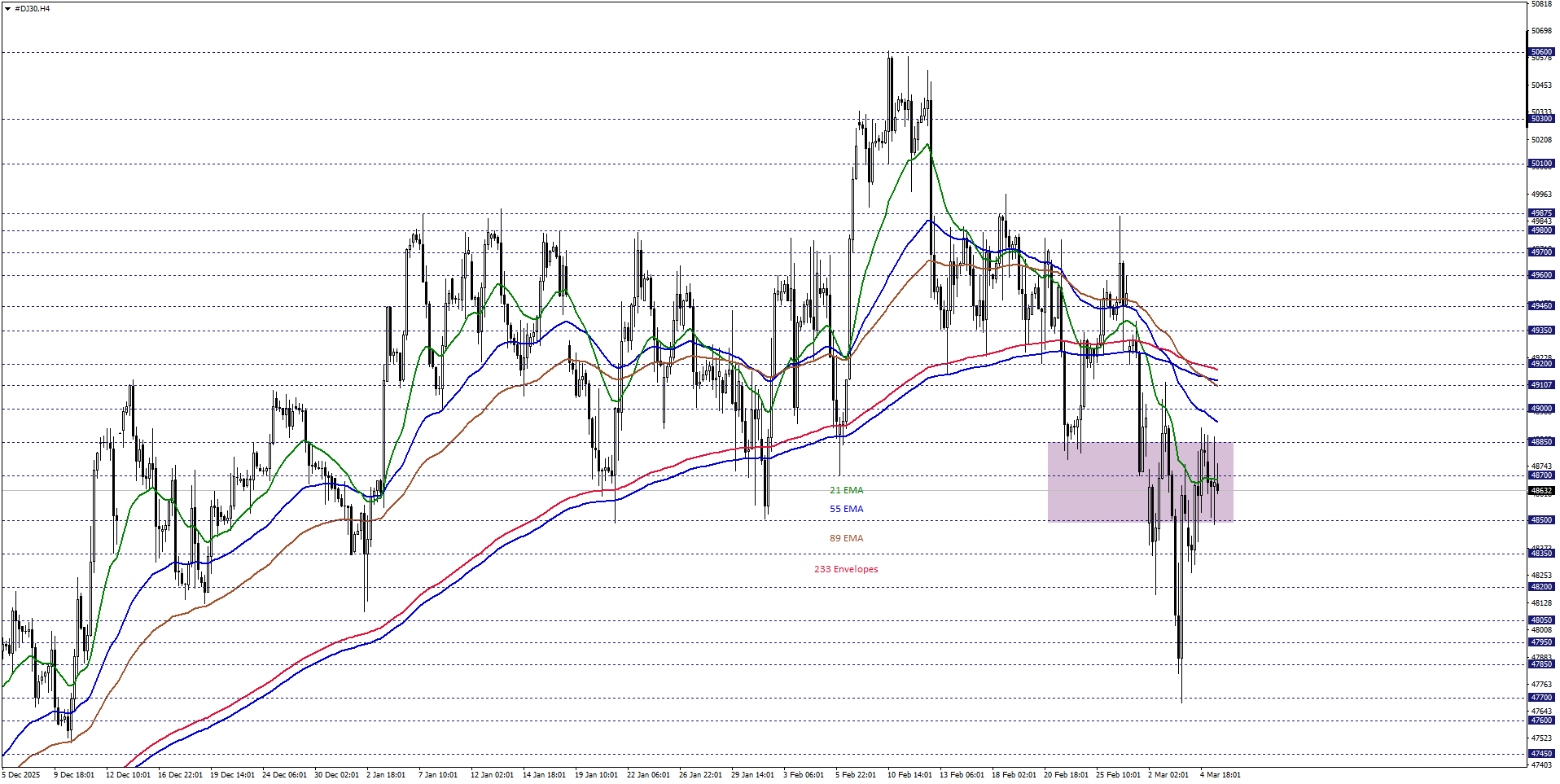This screenshot has height=784, width=1560.
Task: Select the blue 55 EMA label
Action: [x=846, y=509]
